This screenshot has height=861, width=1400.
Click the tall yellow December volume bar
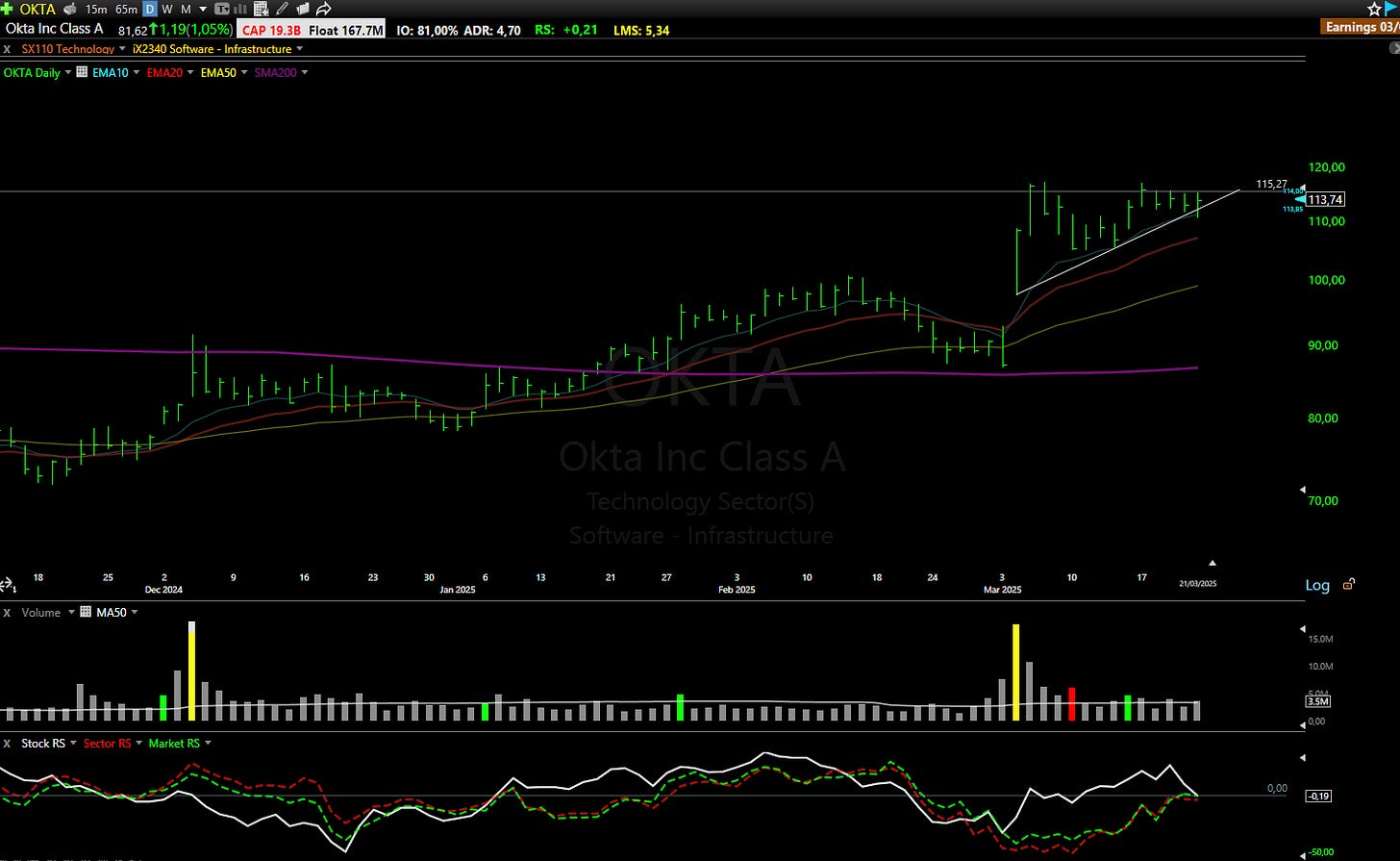[191, 671]
